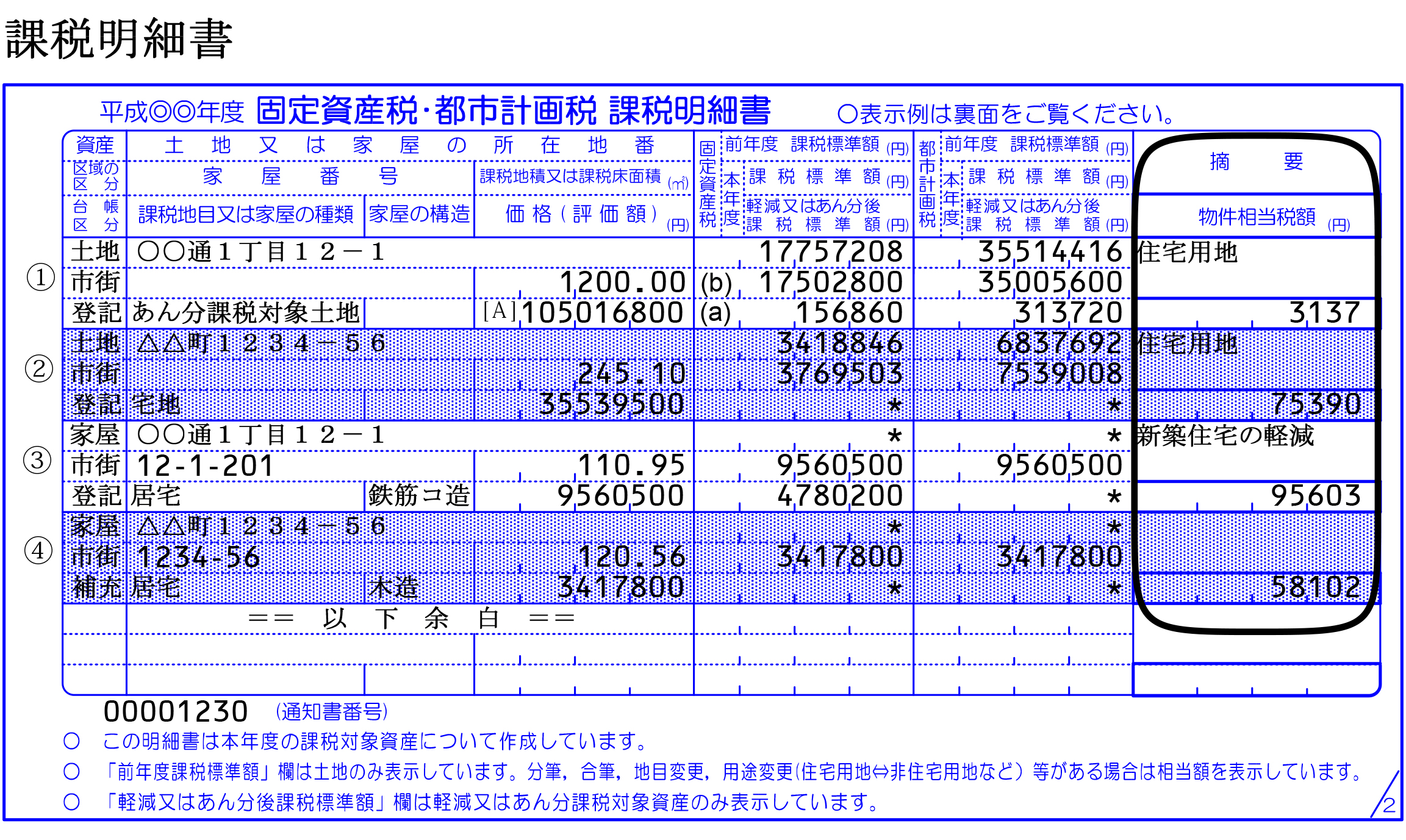Select the price 105016800

pos(603,313)
